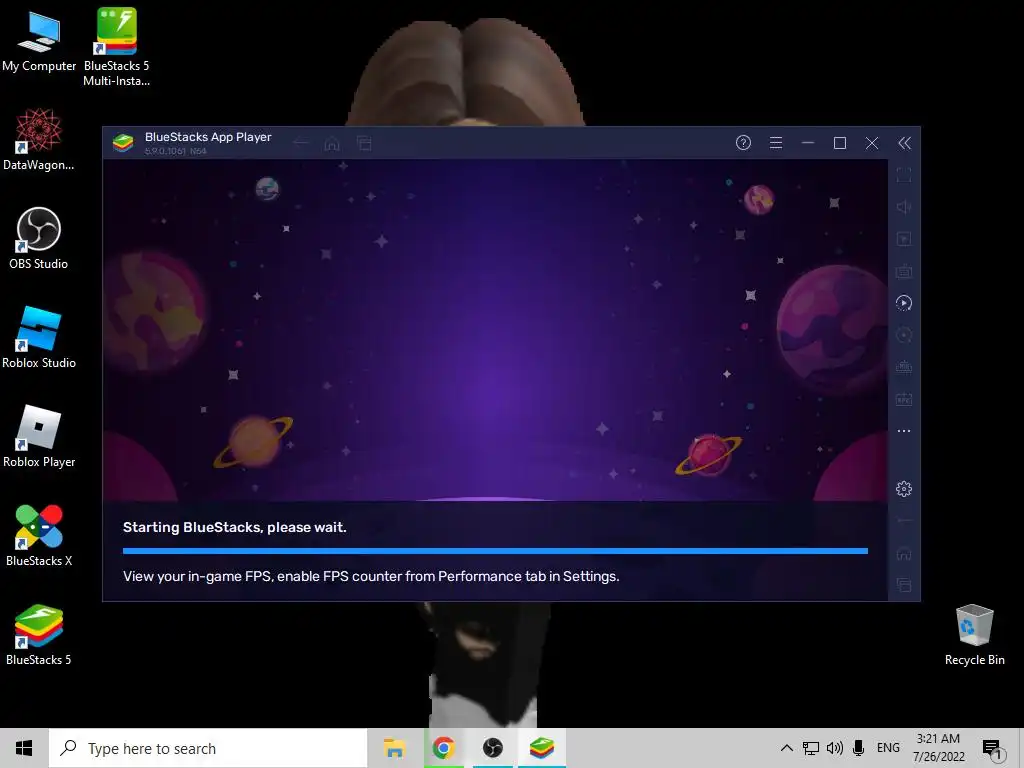
Task: Open the clock showing 3:21 AM
Action: (x=938, y=748)
